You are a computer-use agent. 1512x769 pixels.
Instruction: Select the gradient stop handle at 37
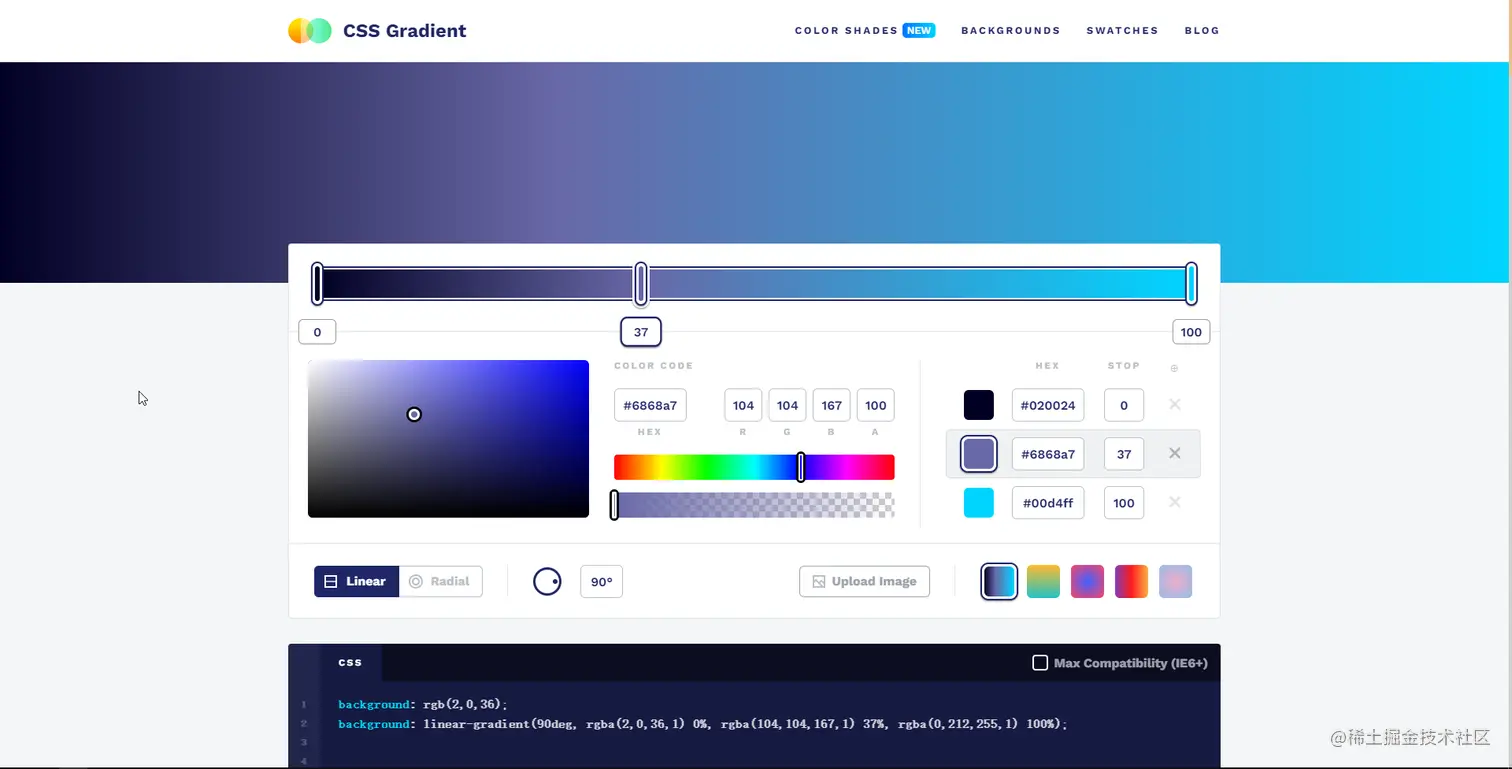coord(641,284)
